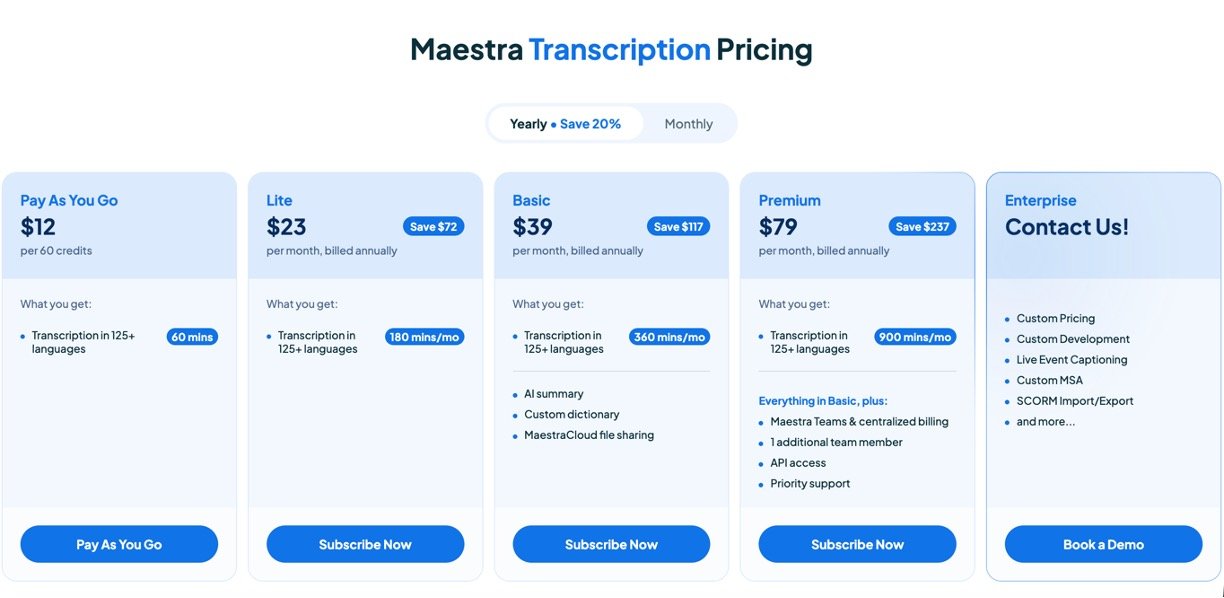The width and height of the screenshot is (1224, 598).
Task: Subscribe Now to the Premium plan
Action: coord(857,544)
